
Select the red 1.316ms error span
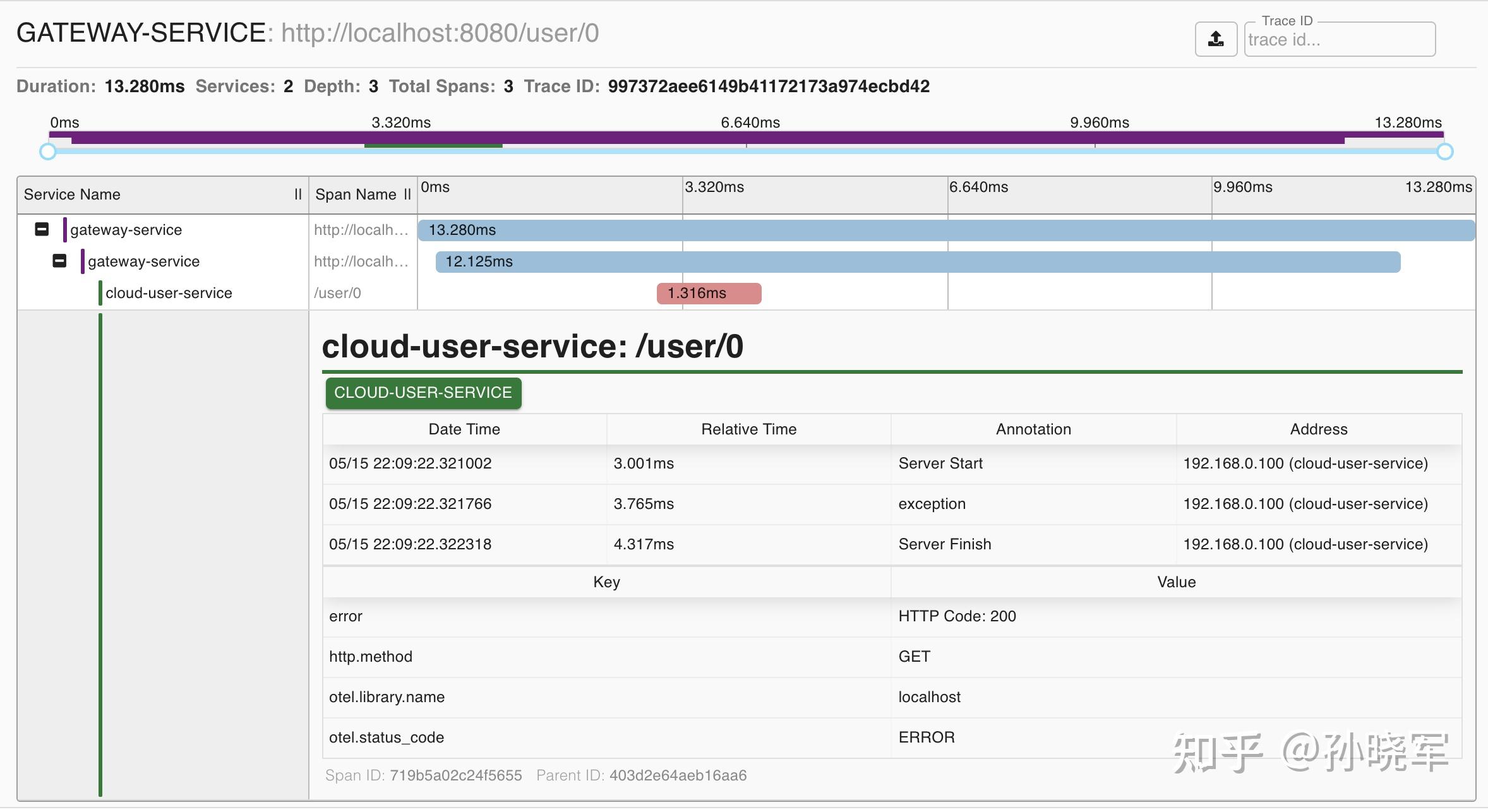click(x=709, y=294)
